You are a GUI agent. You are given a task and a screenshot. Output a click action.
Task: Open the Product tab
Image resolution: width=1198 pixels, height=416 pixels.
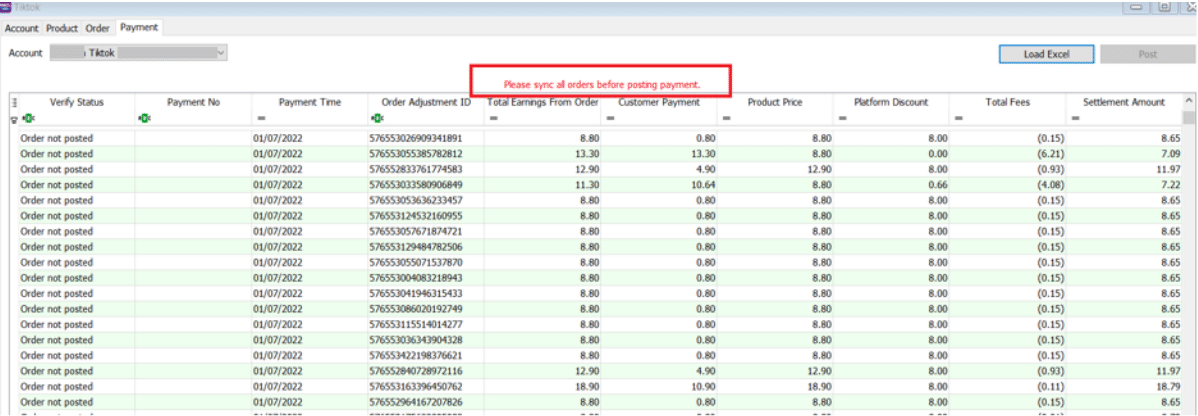(62, 28)
